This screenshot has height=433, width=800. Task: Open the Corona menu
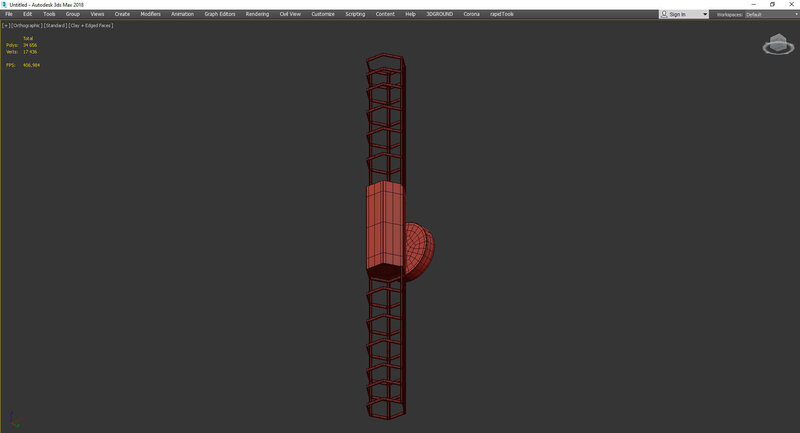[x=471, y=14]
